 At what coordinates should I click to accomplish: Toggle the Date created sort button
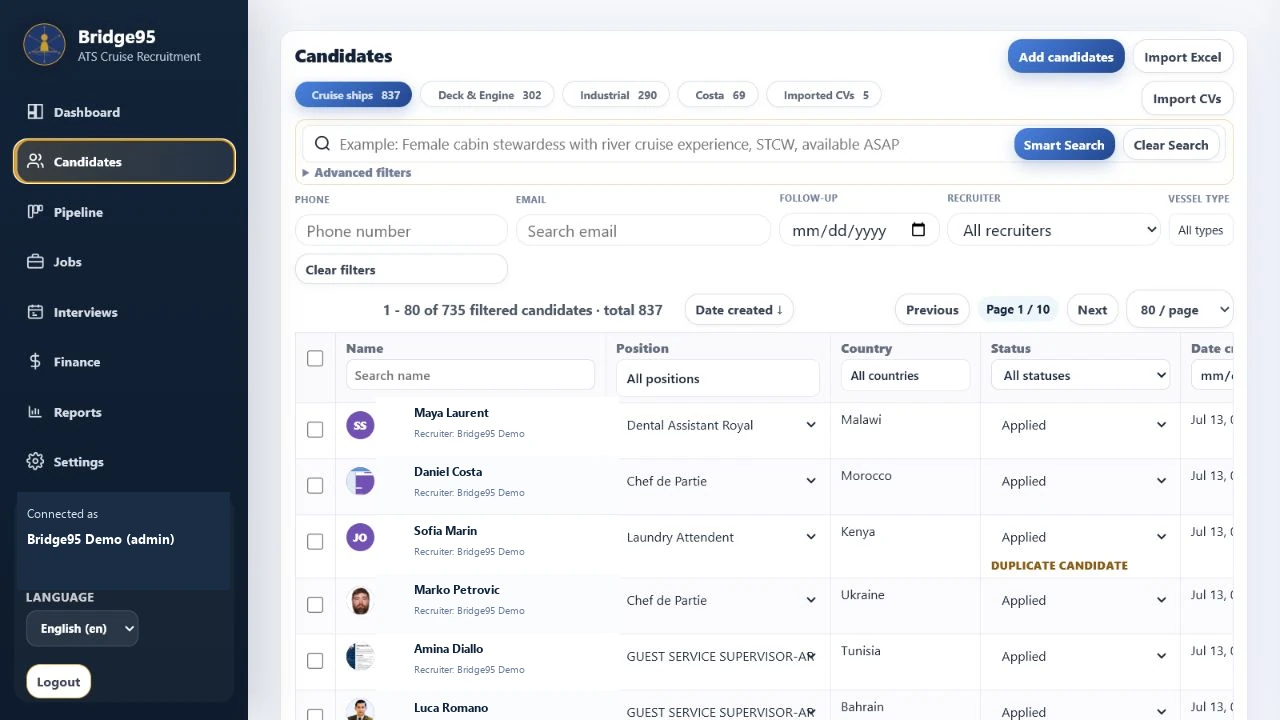click(739, 310)
